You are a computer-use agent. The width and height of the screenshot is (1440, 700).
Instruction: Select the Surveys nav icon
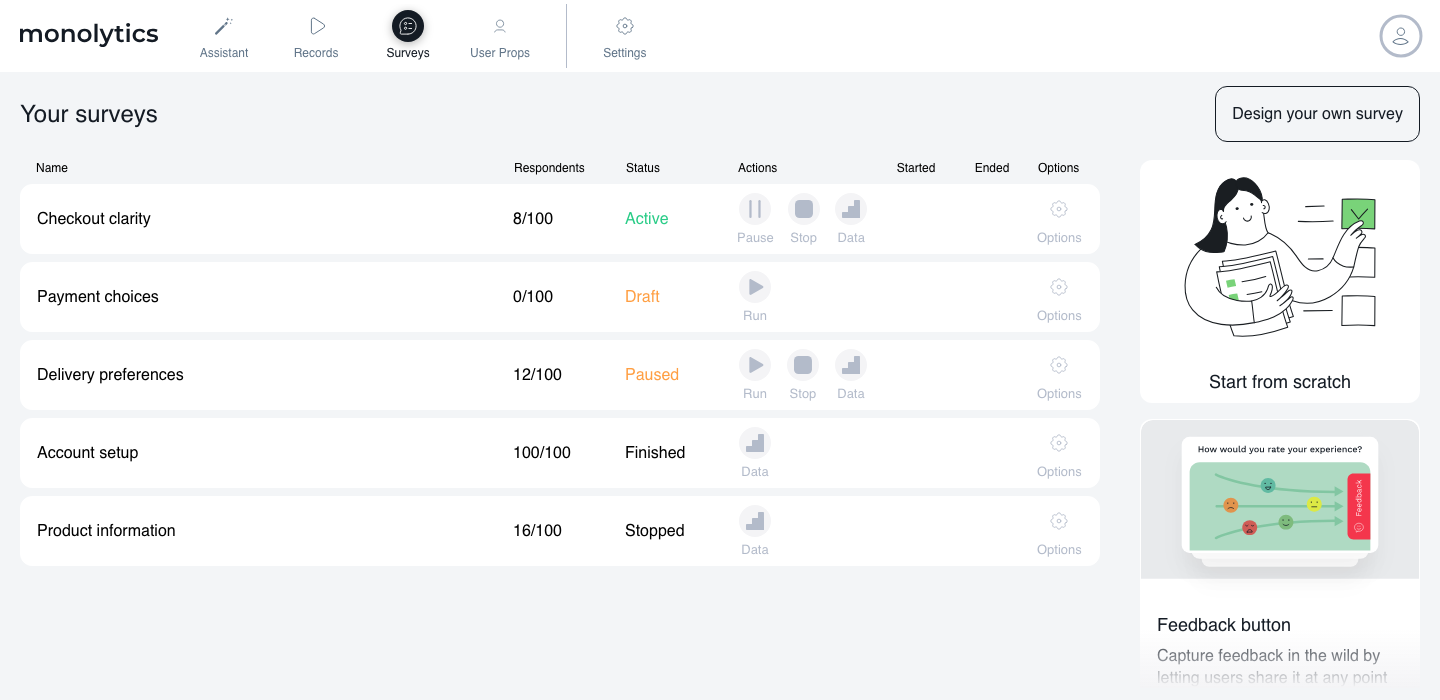pyautogui.click(x=408, y=26)
